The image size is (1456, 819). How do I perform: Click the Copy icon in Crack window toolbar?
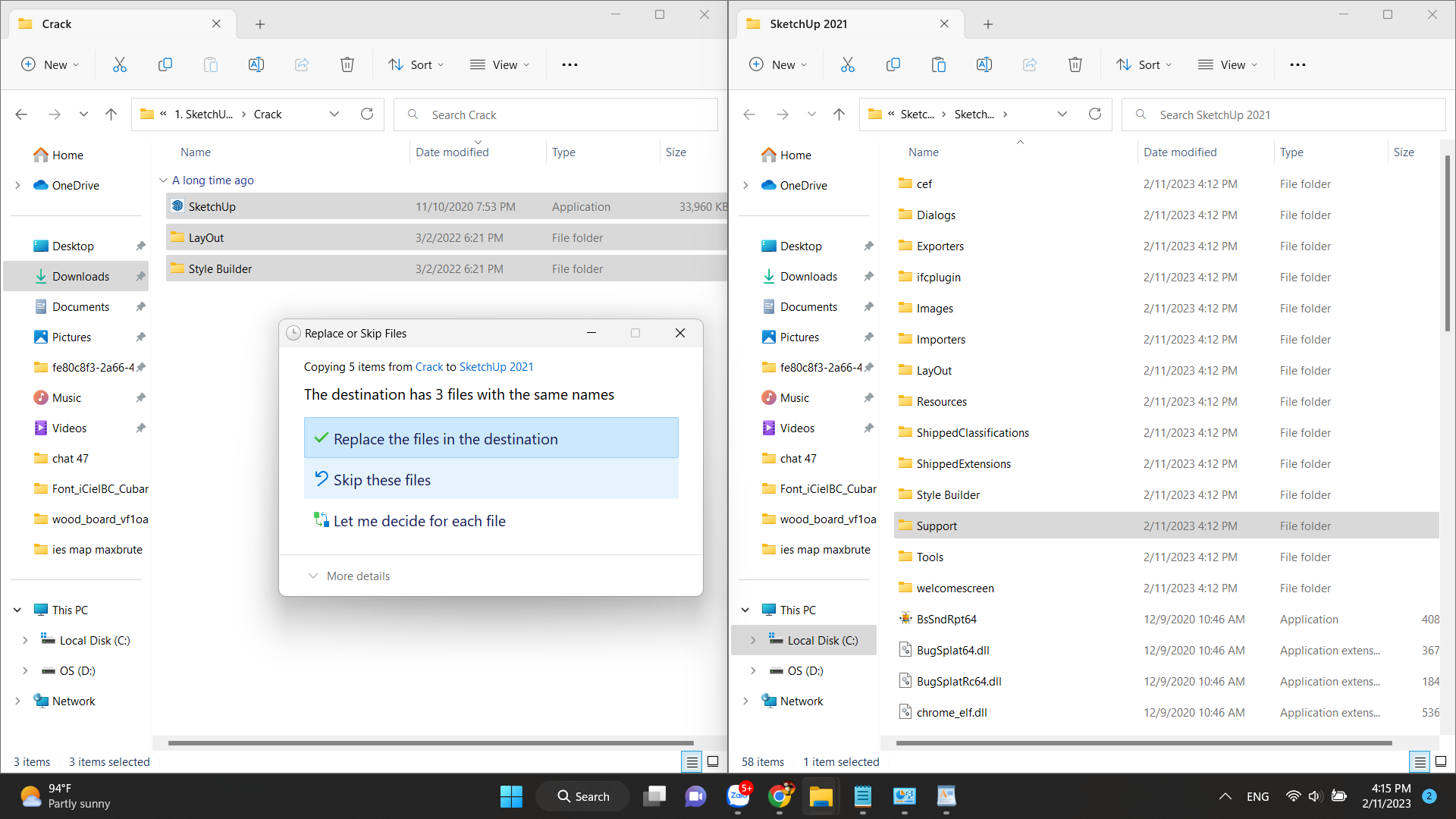pyautogui.click(x=165, y=64)
